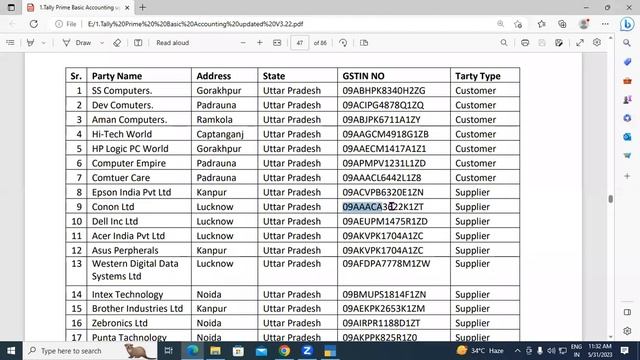640x360 pixels.
Task: Open Task View on taskbar
Action: pyautogui.click(x=169, y=351)
